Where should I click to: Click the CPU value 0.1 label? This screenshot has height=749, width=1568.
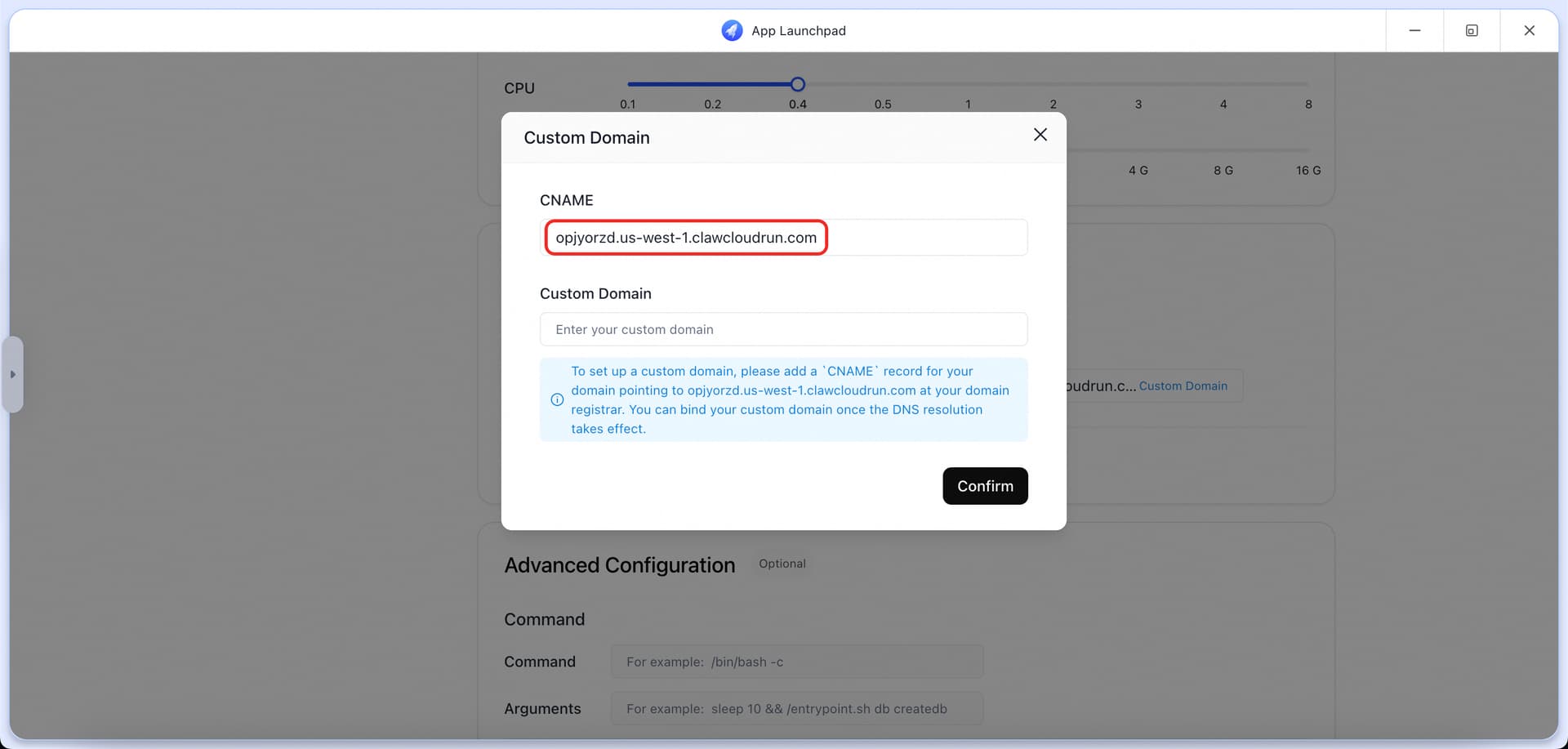(x=627, y=105)
